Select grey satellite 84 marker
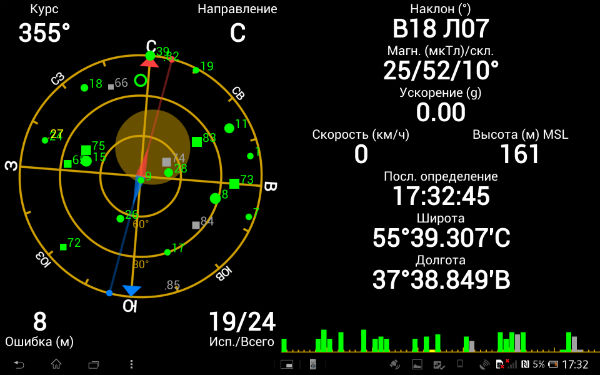 pyautogui.click(x=196, y=225)
